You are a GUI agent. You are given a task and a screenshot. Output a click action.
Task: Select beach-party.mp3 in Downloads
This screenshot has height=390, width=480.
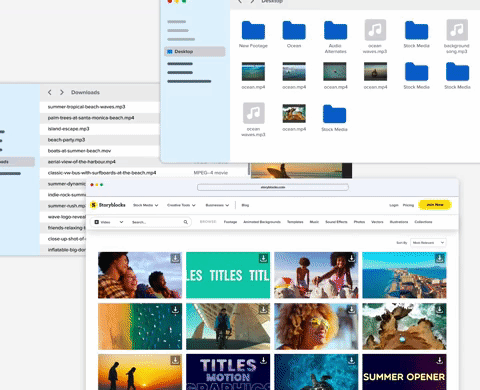pos(100,140)
